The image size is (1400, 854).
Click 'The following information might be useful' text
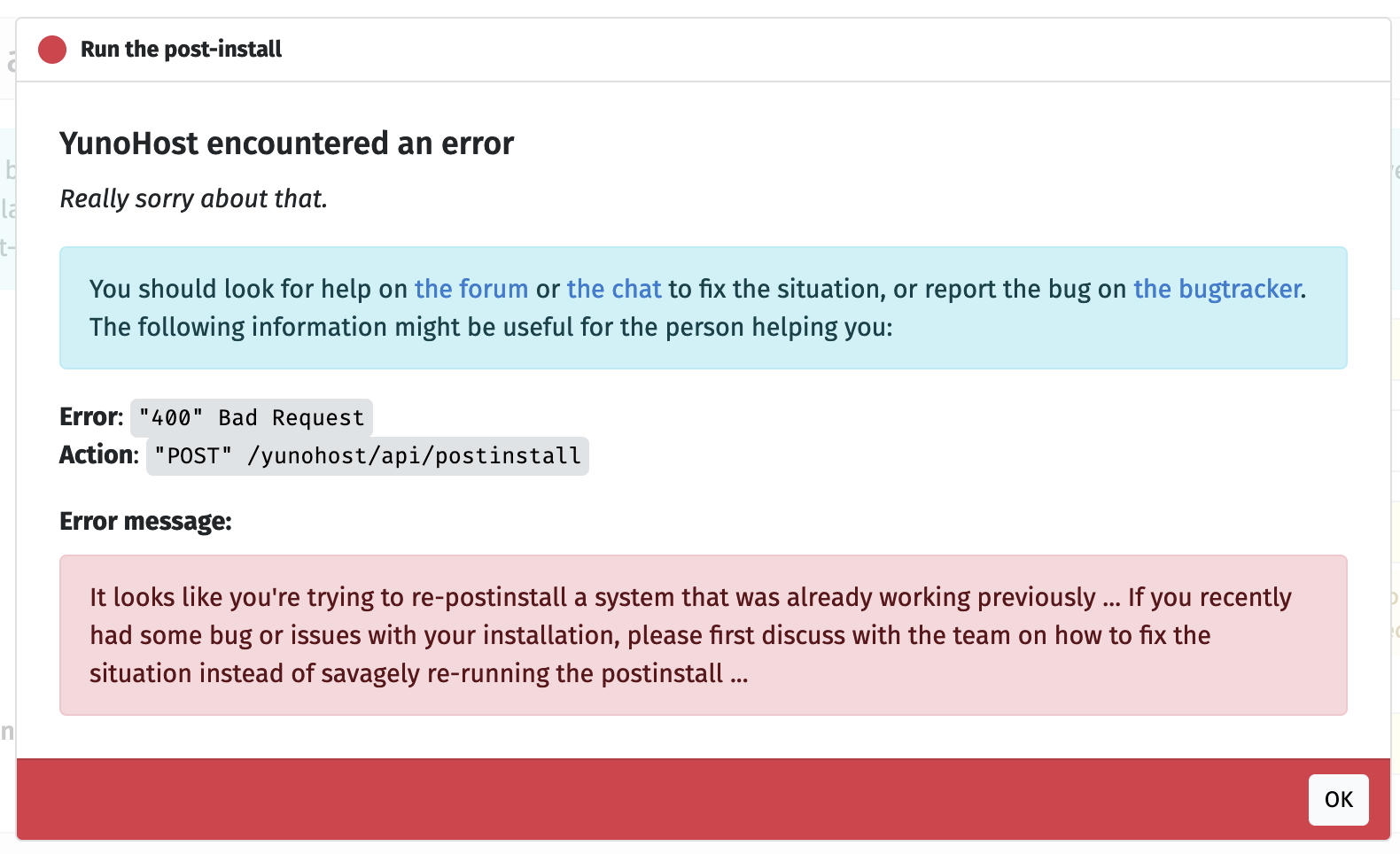pyautogui.click(x=491, y=327)
